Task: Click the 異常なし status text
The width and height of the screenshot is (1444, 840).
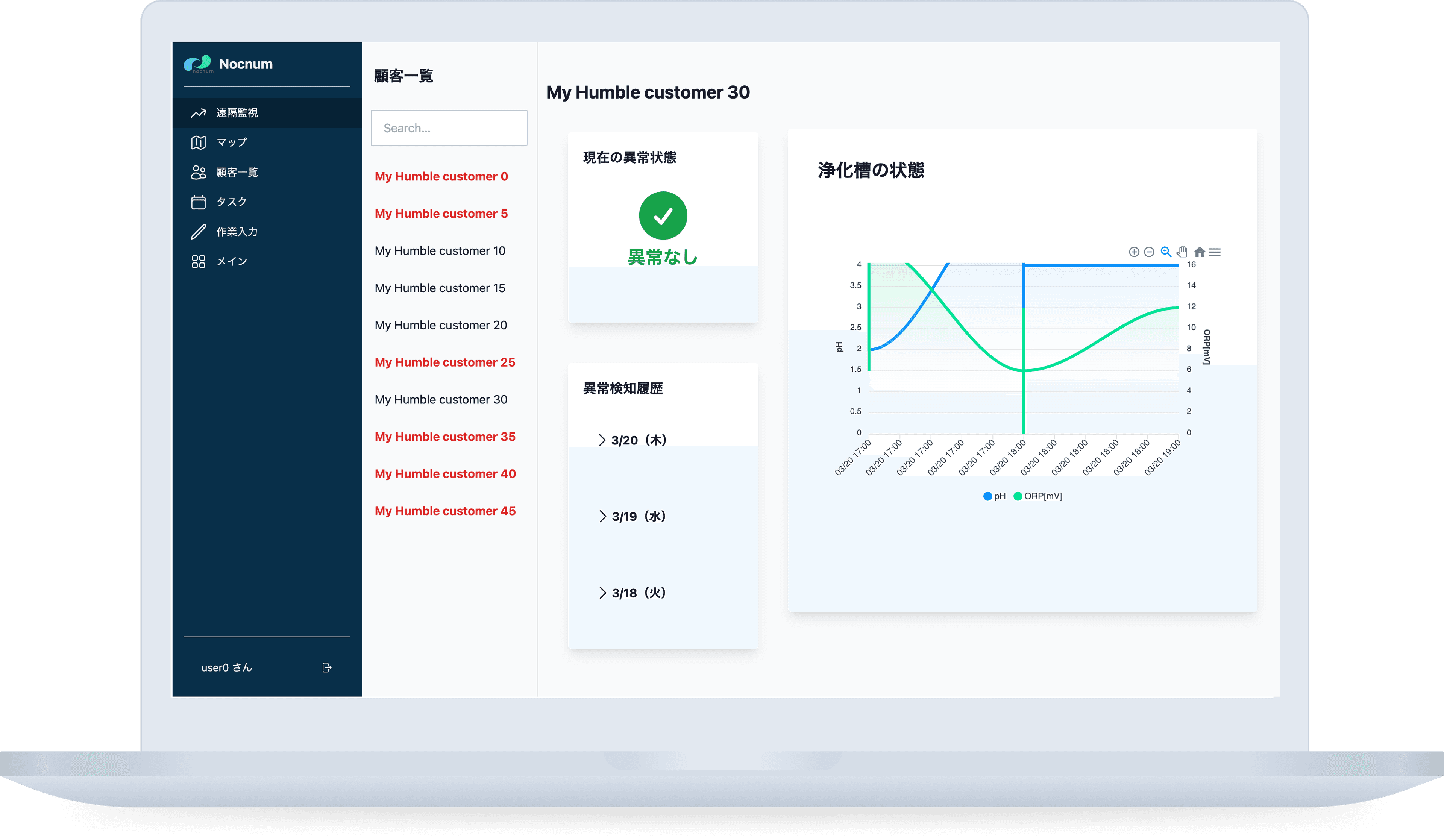Action: [x=663, y=257]
